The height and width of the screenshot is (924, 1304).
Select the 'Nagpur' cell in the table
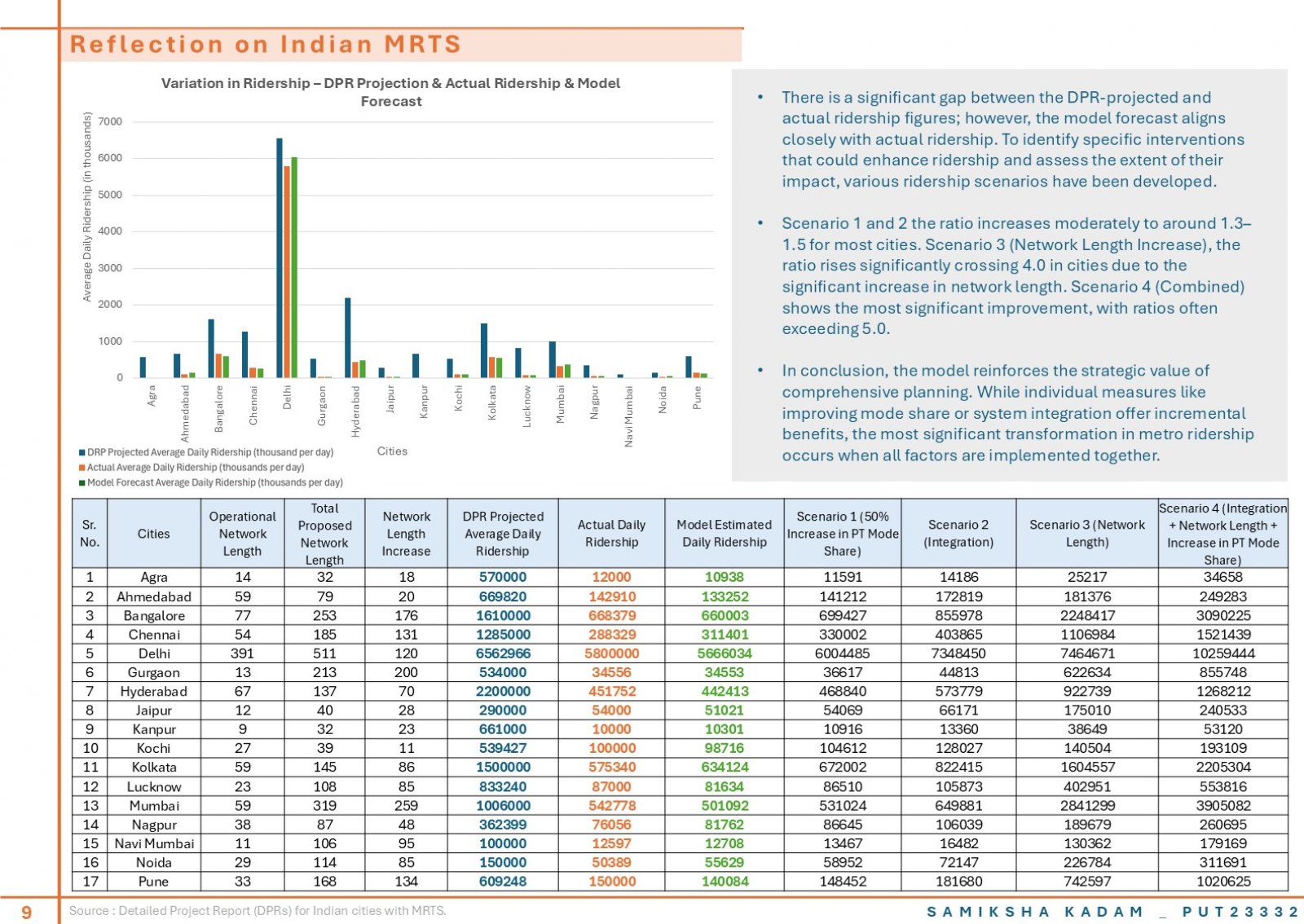click(154, 825)
